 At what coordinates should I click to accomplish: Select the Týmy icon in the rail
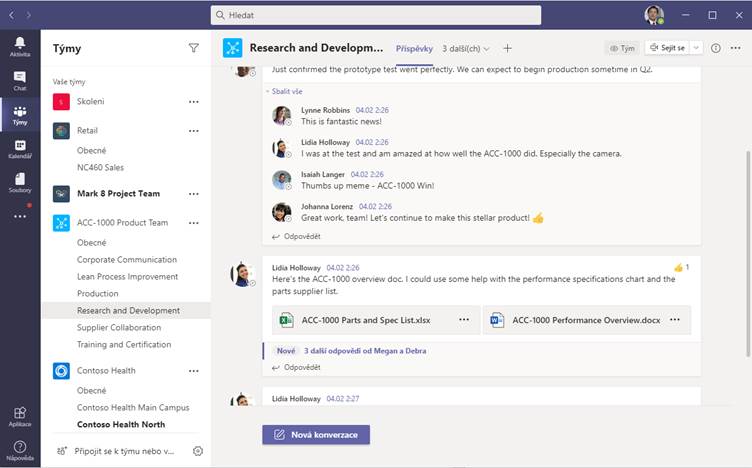[x=20, y=115]
